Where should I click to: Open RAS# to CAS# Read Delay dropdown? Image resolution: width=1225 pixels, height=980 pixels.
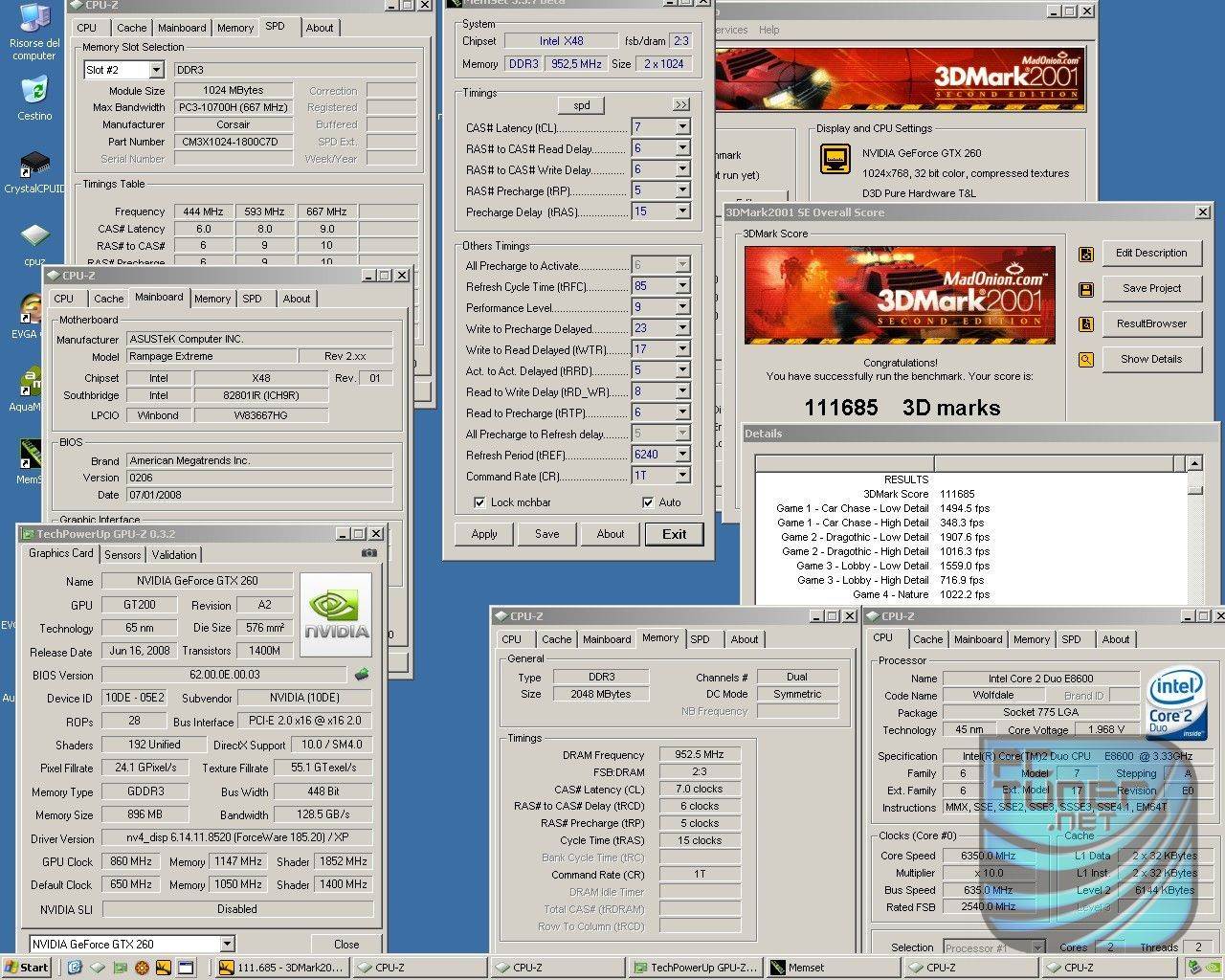coord(682,148)
